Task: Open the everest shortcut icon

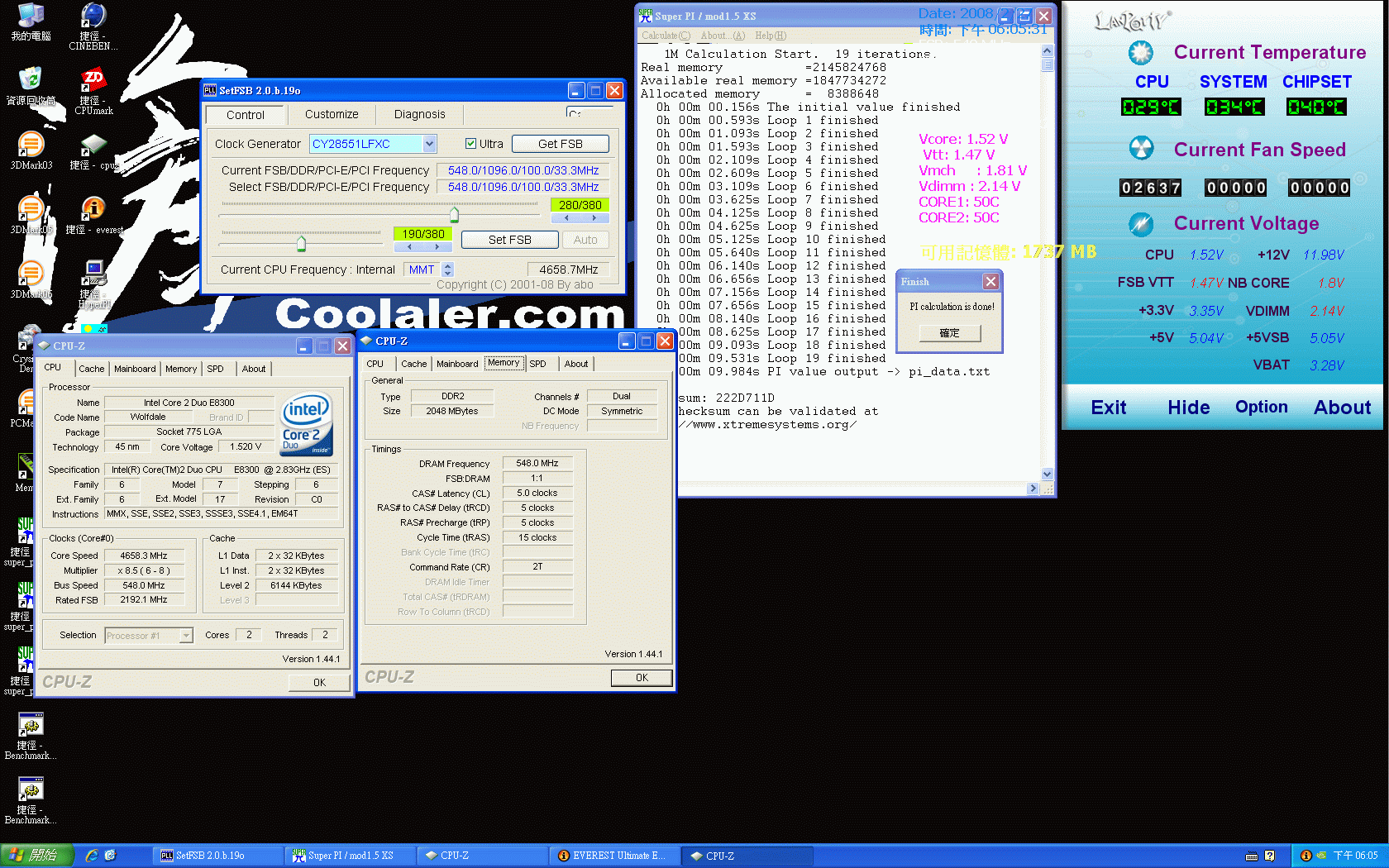Action: point(93,216)
